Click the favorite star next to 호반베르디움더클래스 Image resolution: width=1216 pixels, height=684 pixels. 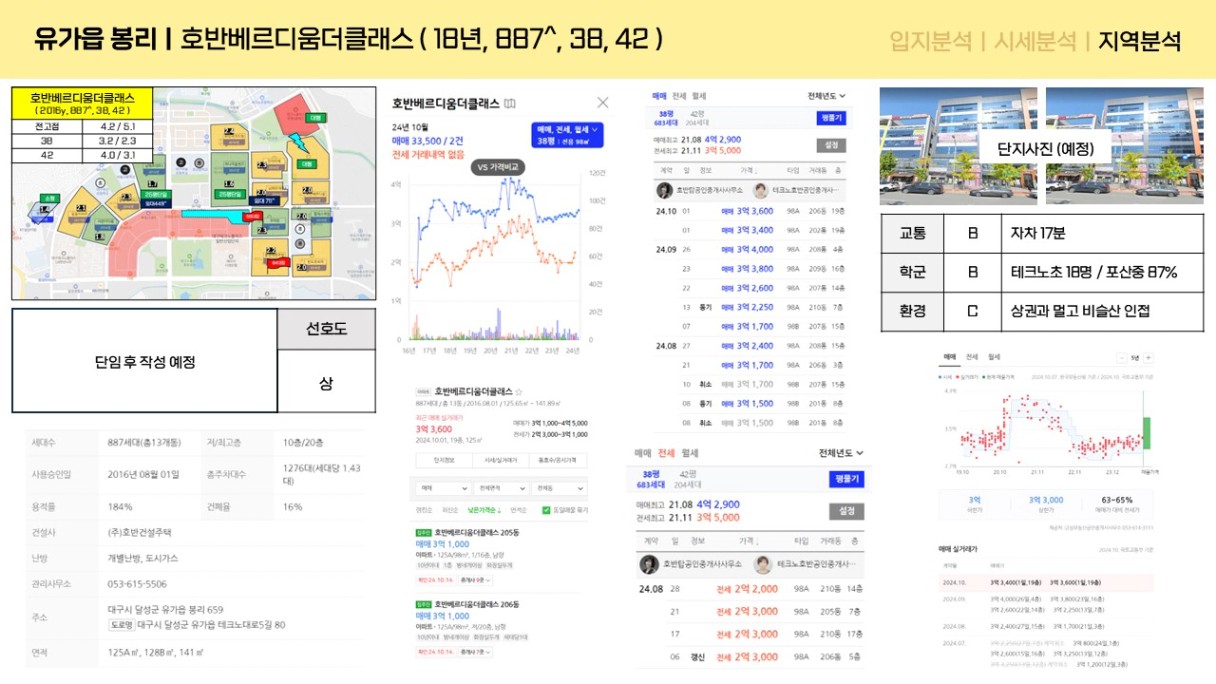point(518,391)
